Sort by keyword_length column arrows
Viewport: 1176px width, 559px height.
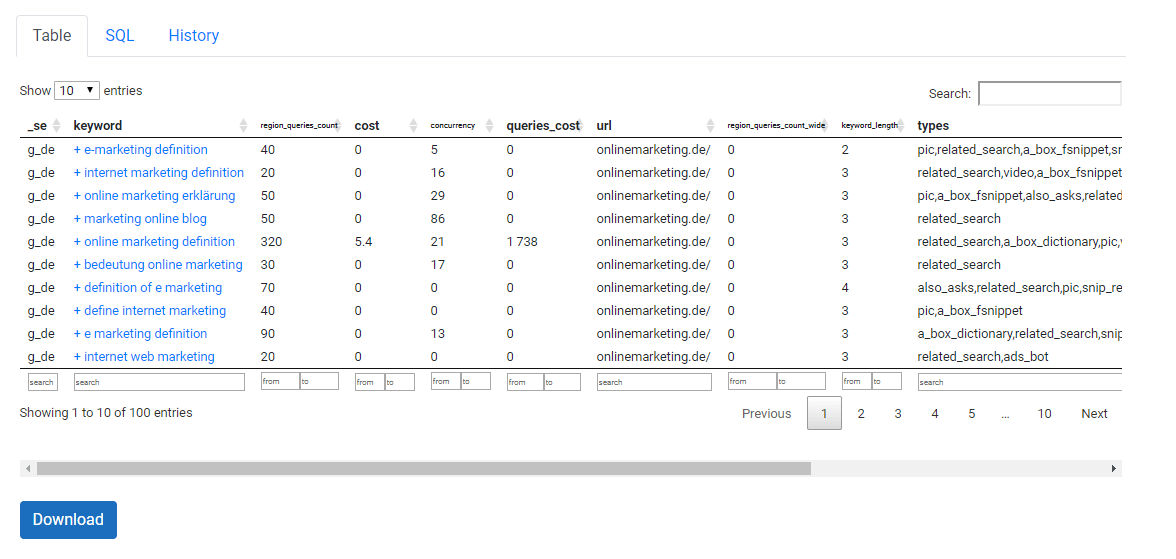[901, 125]
